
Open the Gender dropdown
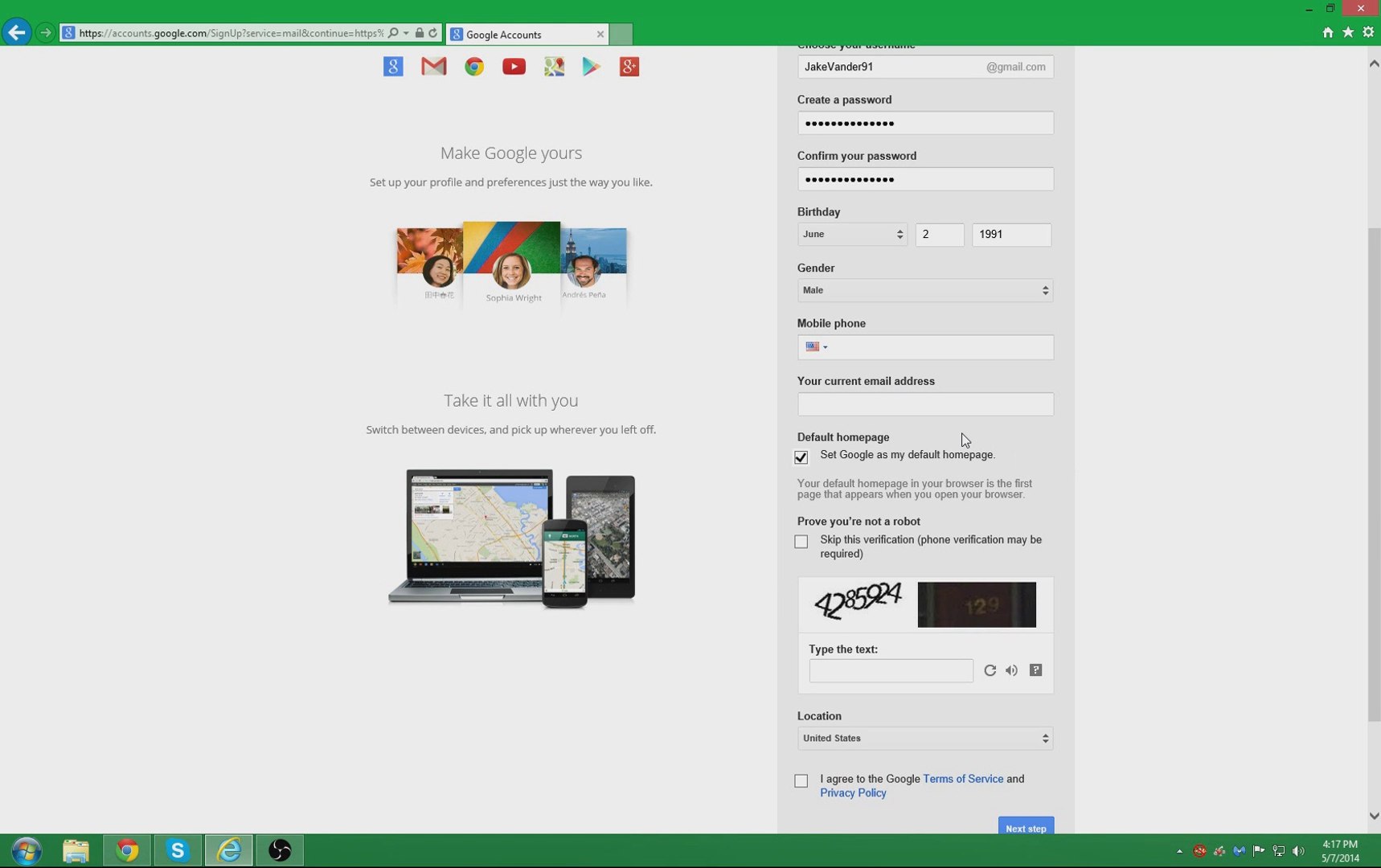pyautogui.click(x=923, y=290)
